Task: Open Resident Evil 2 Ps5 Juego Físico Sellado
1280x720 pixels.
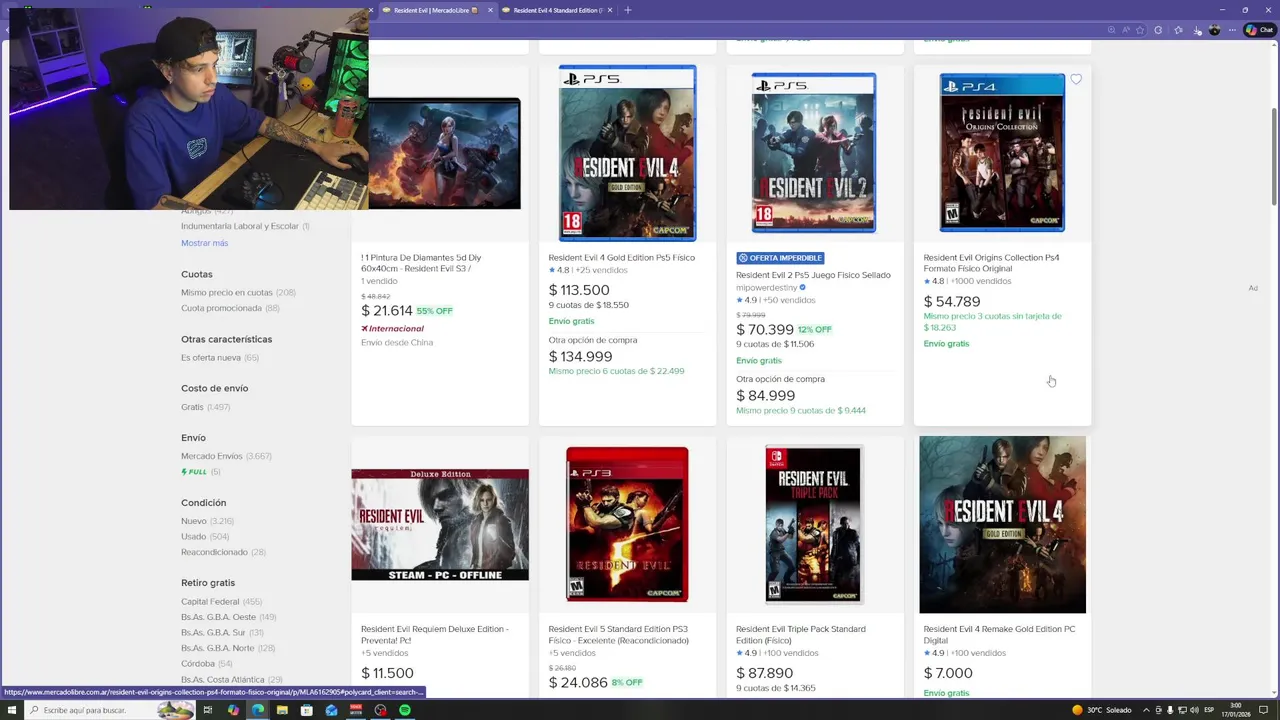Action: point(813,275)
